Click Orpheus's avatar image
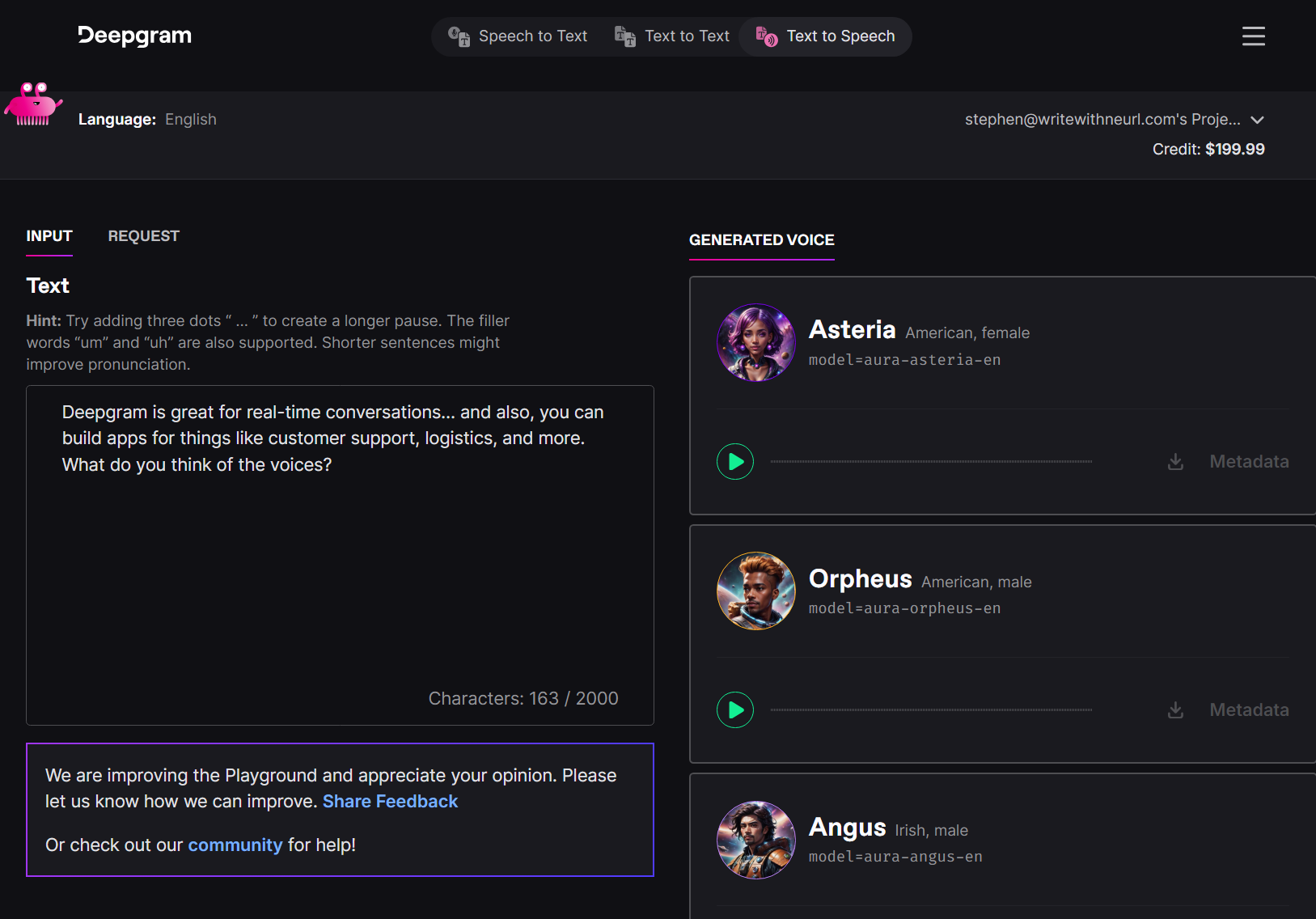Screen dimensions: 1316x919 click(x=756, y=591)
